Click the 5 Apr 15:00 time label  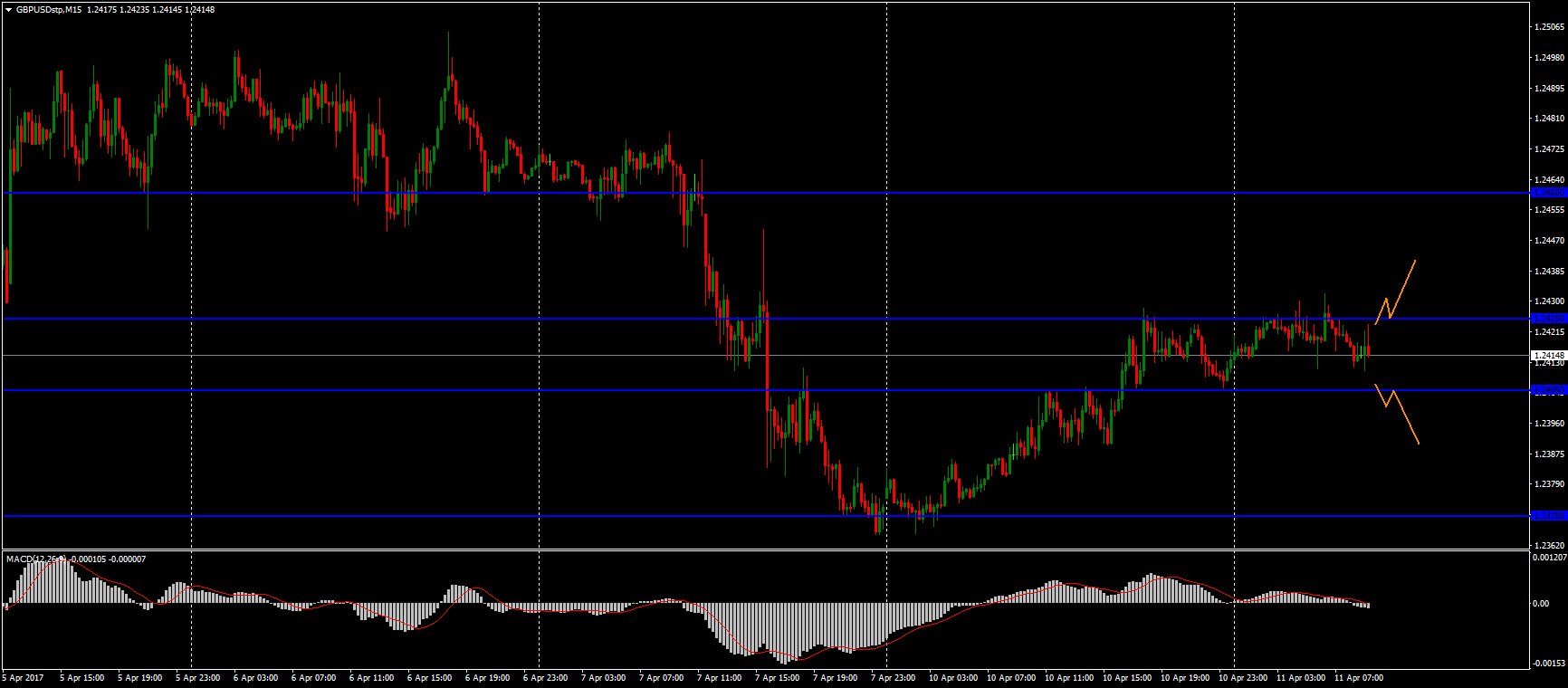[81, 678]
